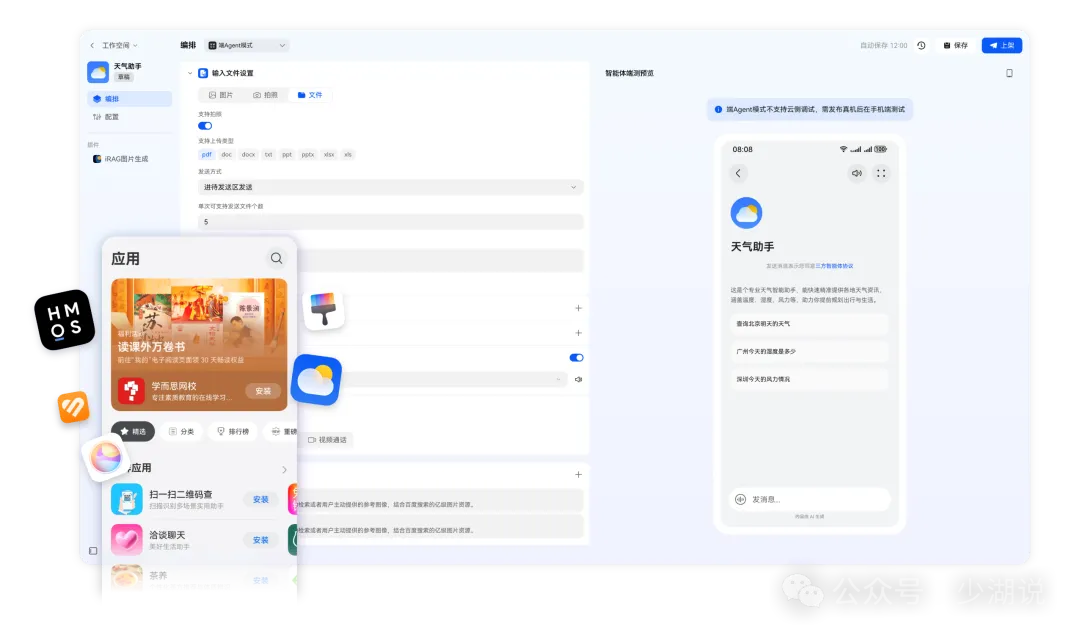Image resolution: width=1080 pixels, height=635 pixels.
Task: Click the version history clock icon
Action: click(x=922, y=45)
